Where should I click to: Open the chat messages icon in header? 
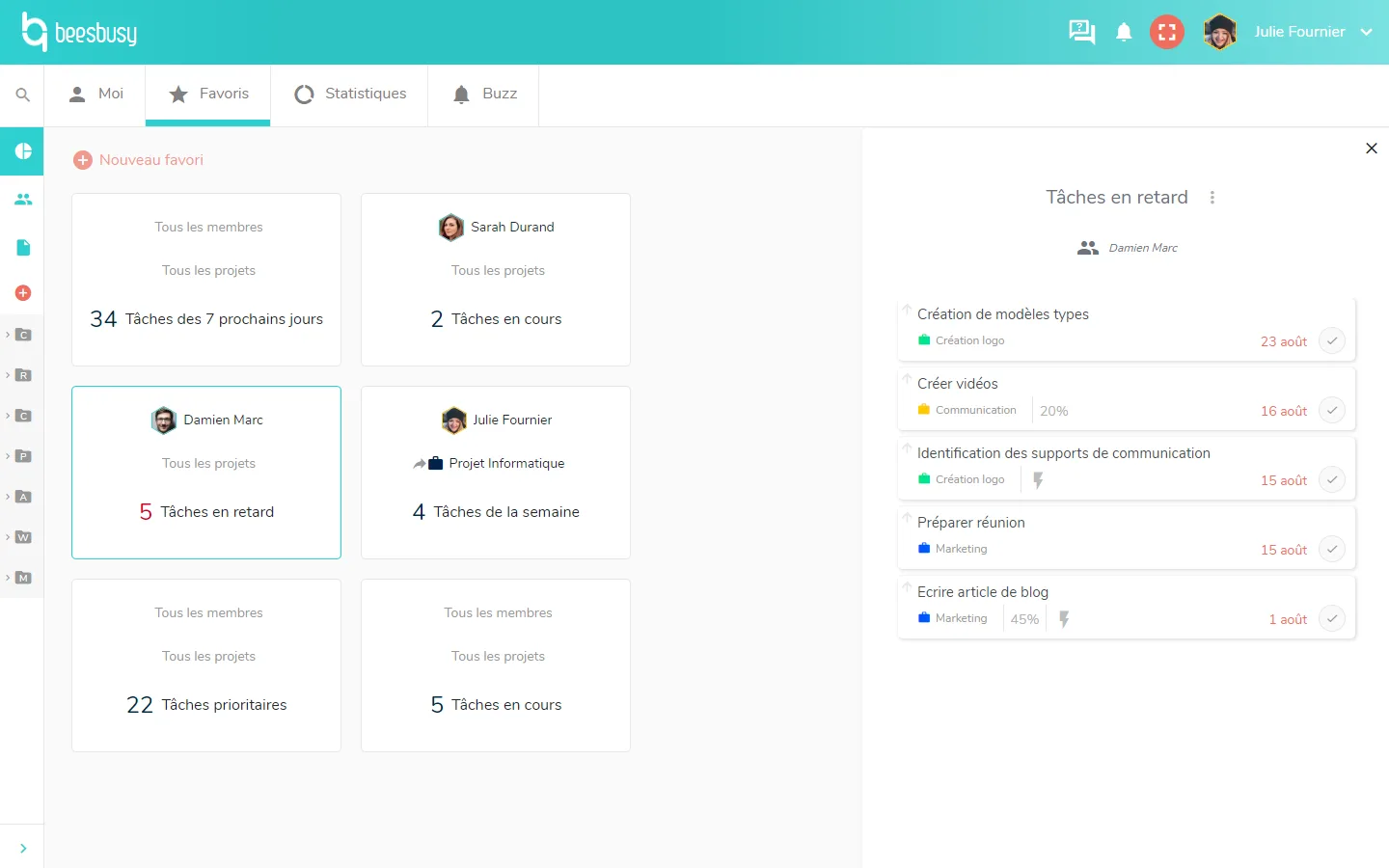tap(1081, 32)
